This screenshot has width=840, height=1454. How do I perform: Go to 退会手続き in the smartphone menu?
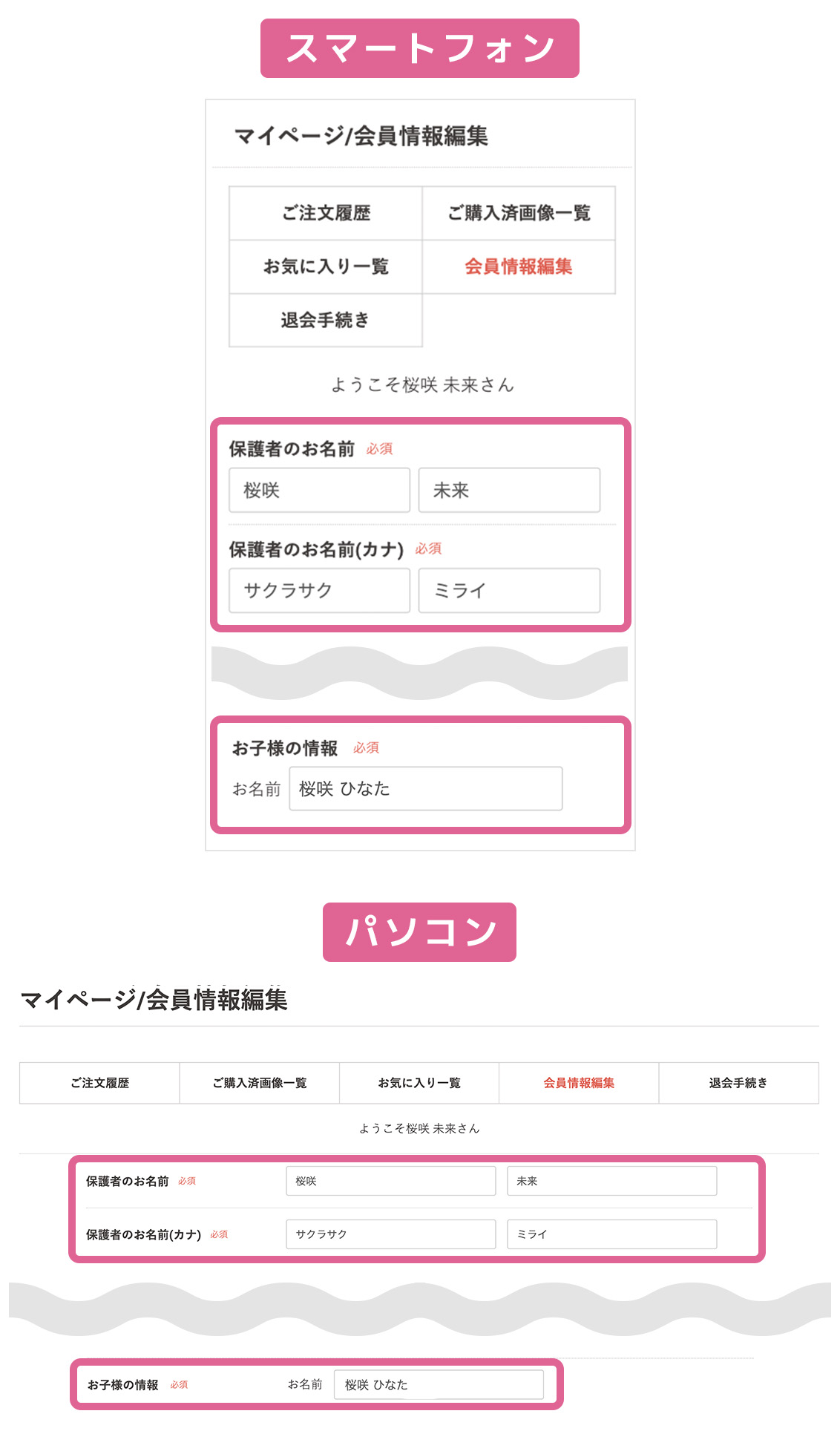tap(326, 320)
